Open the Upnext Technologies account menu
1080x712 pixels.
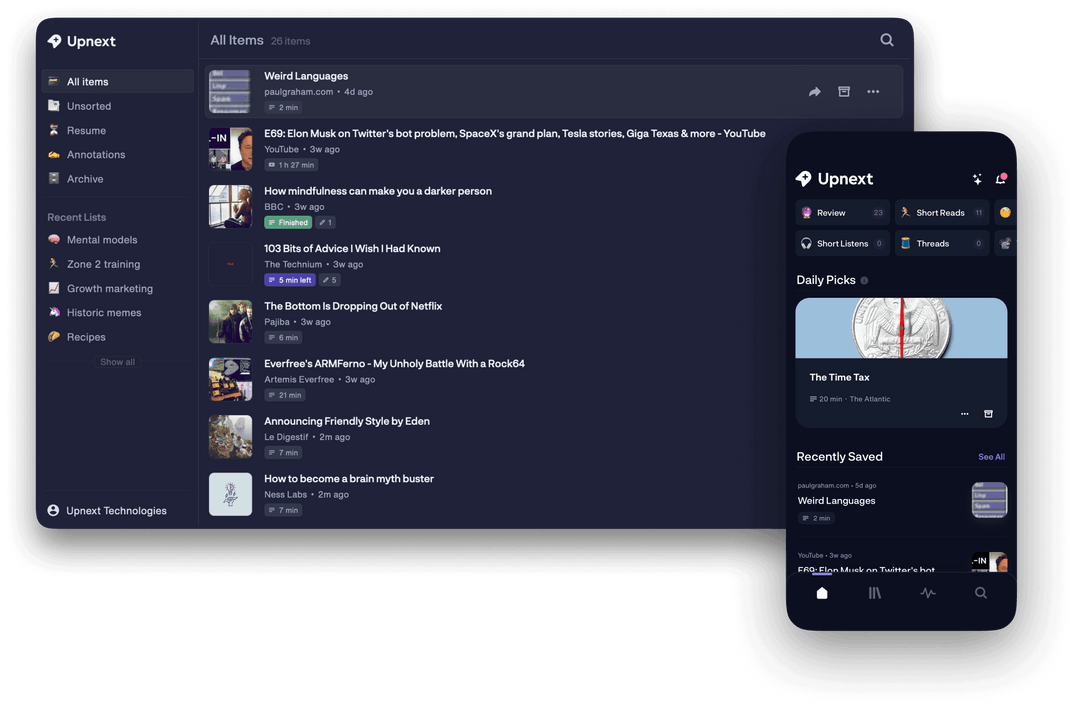point(107,510)
